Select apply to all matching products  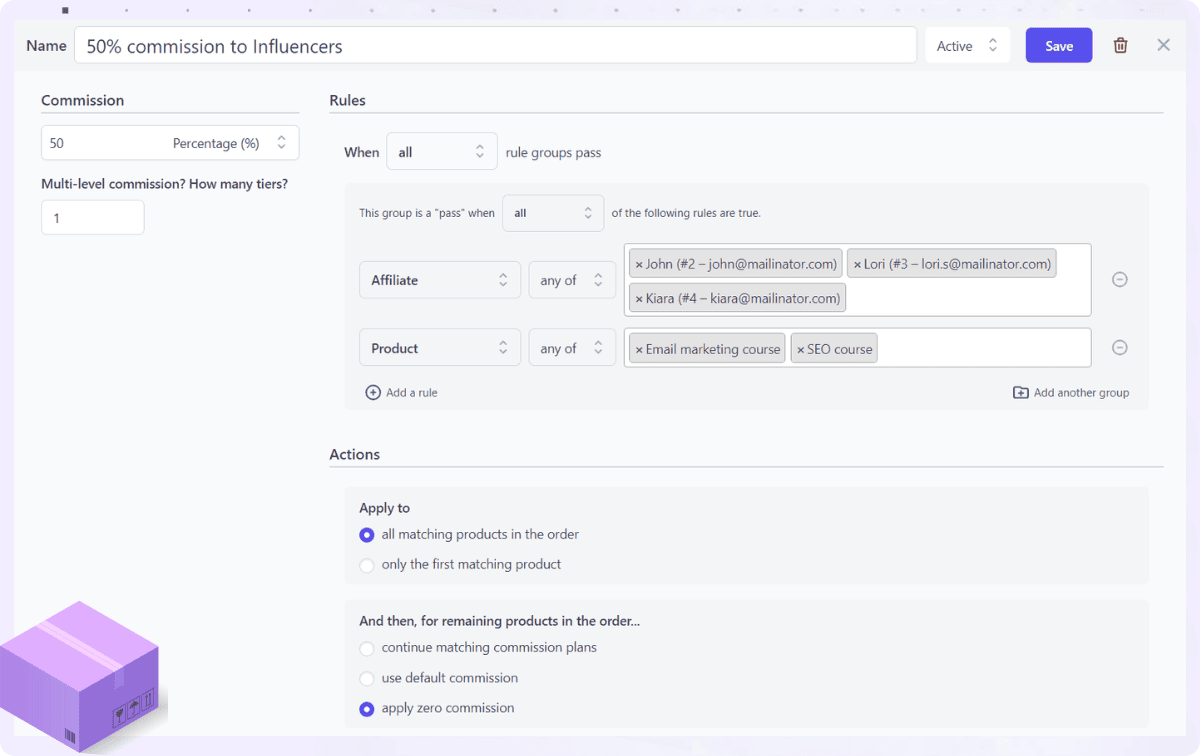tap(367, 535)
